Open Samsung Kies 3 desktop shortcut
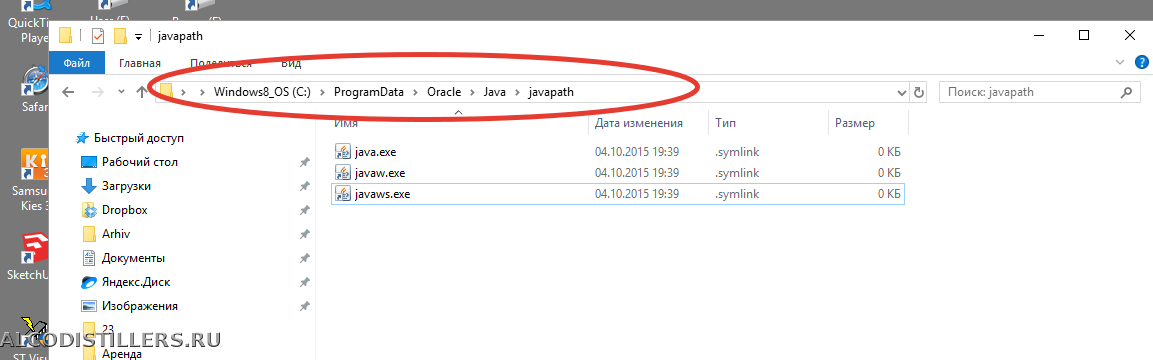The width and height of the screenshot is (1153, 360). (34, 179)
